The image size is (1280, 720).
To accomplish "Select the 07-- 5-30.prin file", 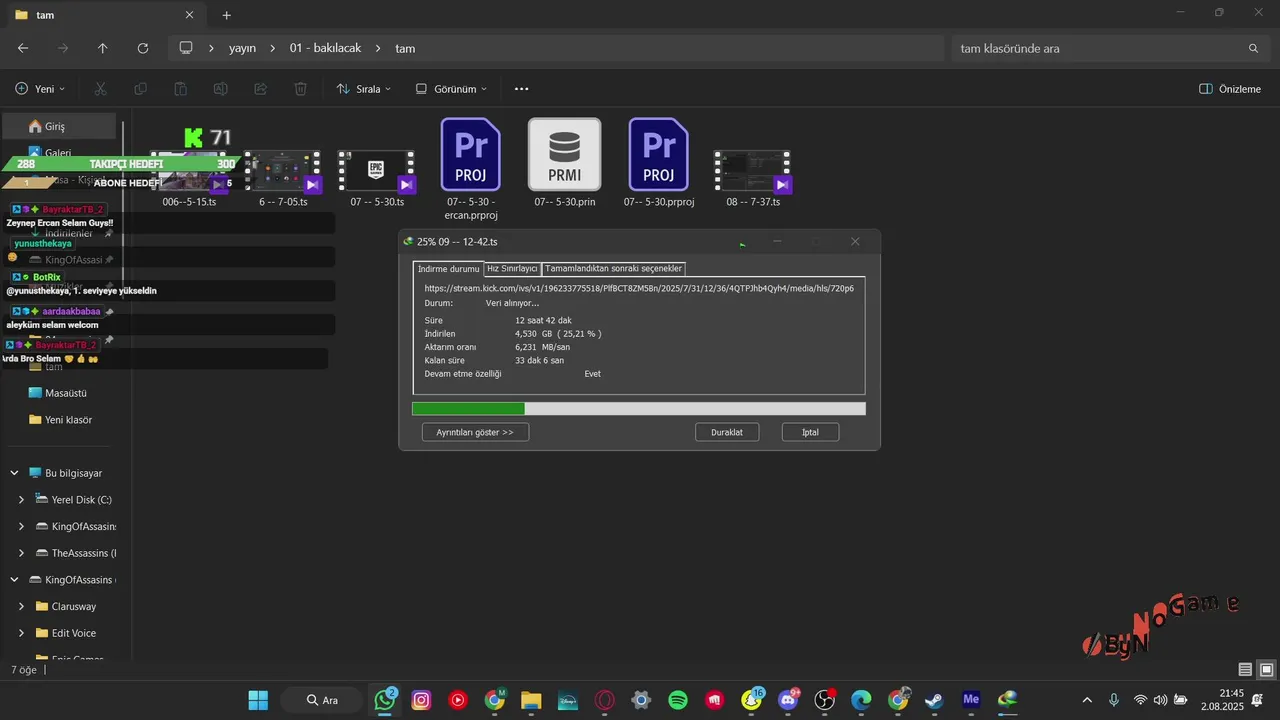I will point(565,162).
